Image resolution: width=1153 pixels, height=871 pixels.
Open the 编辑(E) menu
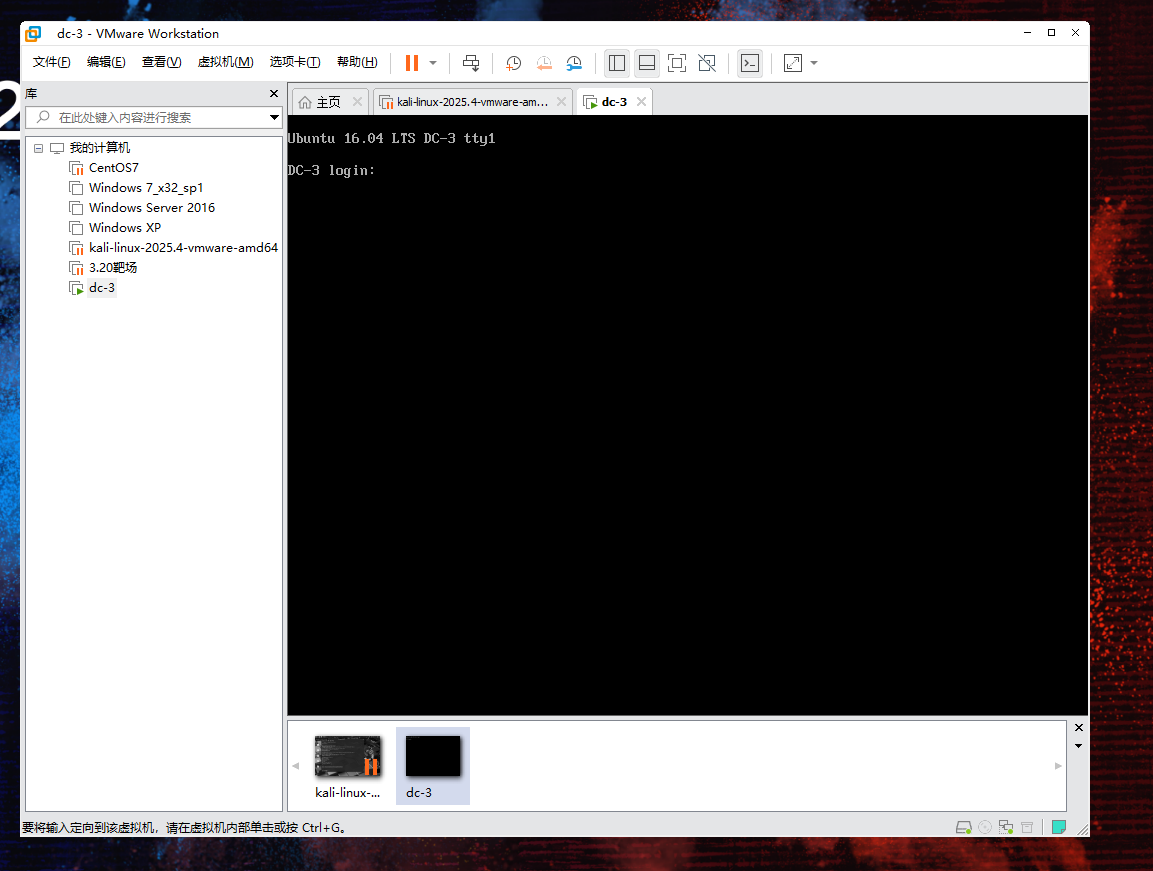[x=106, y=62]
